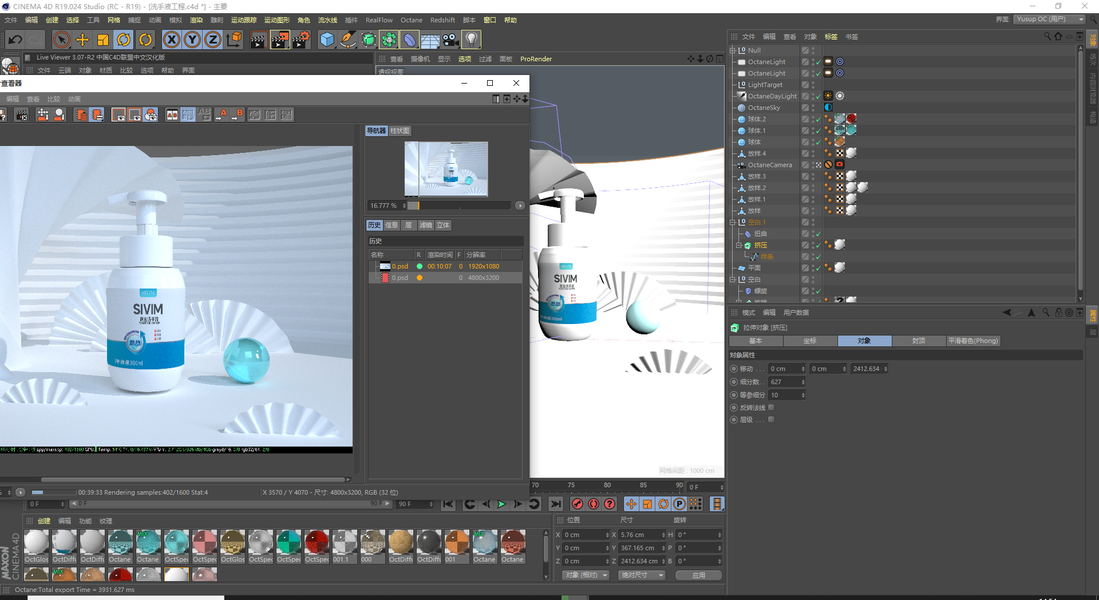Open ProRender menu in viewport

[536, 59]
